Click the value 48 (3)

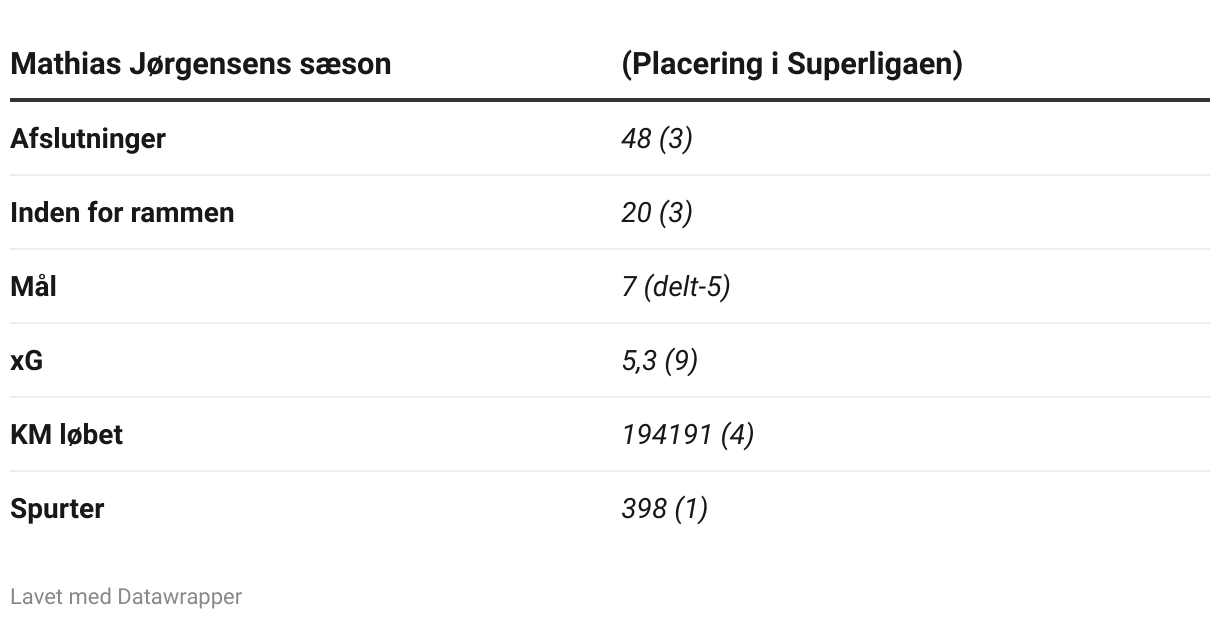click(657, 139)
